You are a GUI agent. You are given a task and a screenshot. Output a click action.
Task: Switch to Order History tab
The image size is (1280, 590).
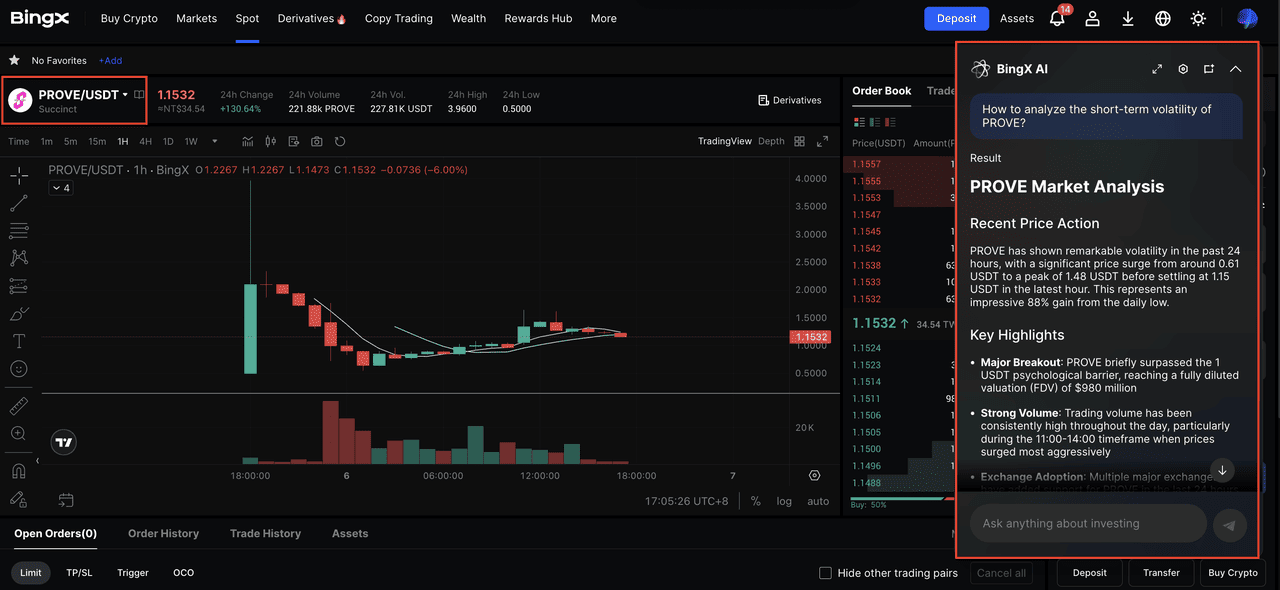(163, 533)
